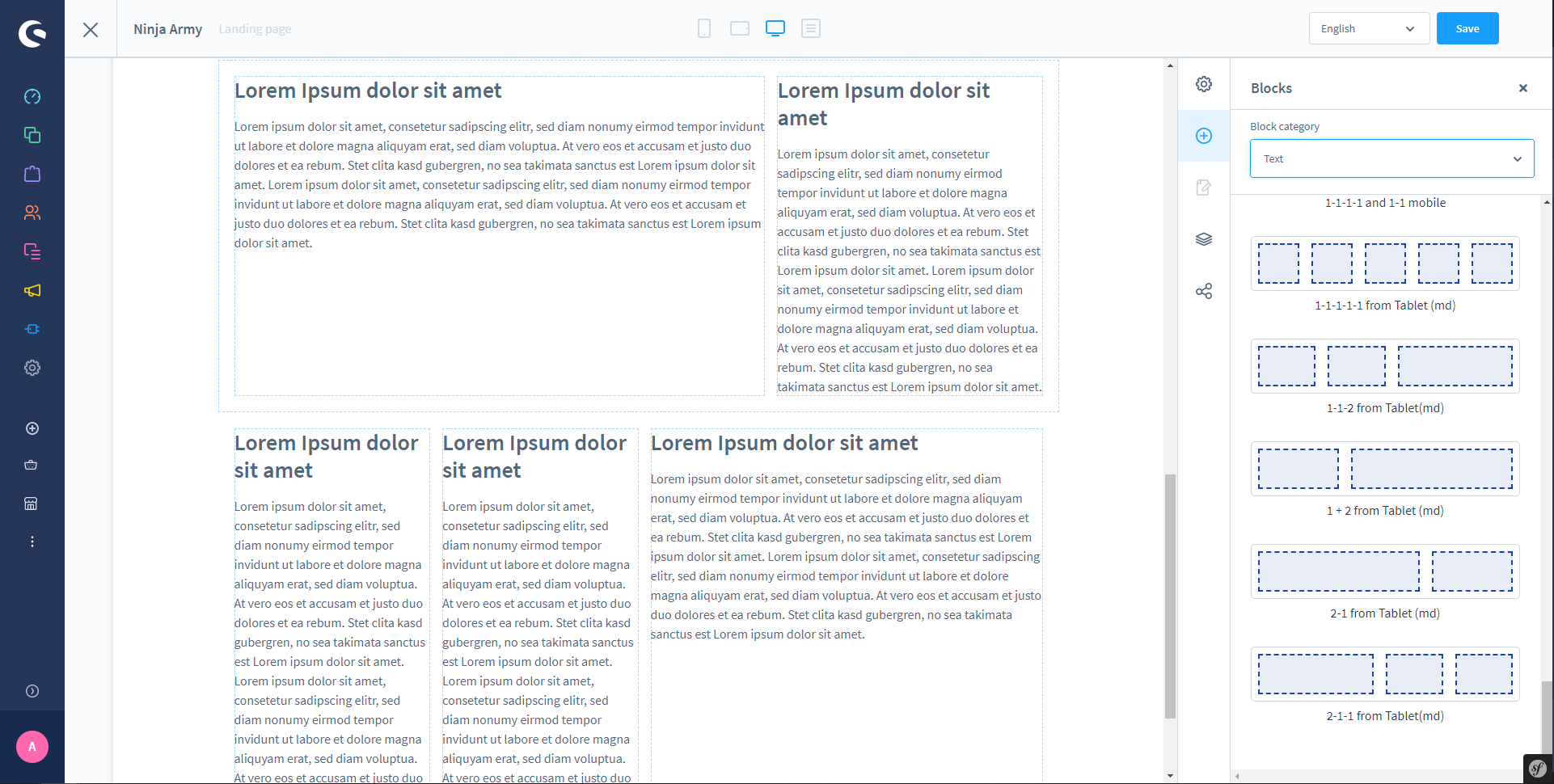1554x784 pixels.
Task: Open page settings gear in editor sidebar
Action: point(1204,84)
